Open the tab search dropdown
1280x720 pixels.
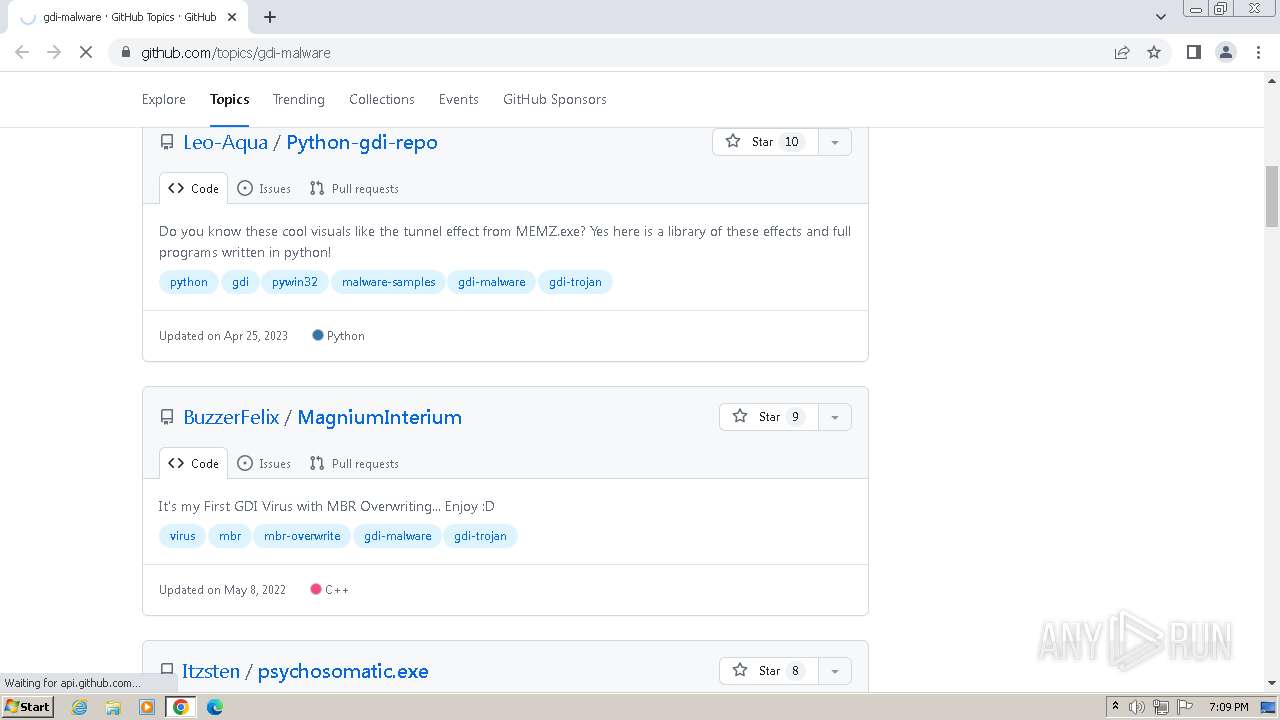(x=1160, y=16)
